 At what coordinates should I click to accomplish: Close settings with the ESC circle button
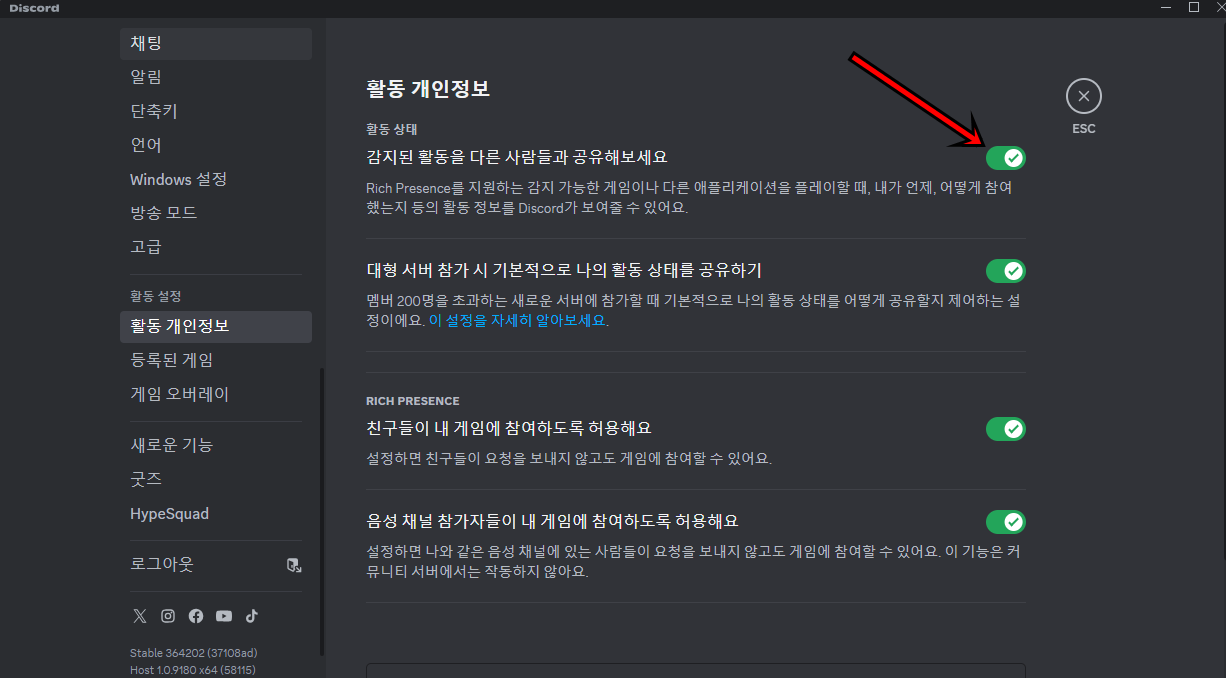pyautogui.click(x=1084, y=96)
